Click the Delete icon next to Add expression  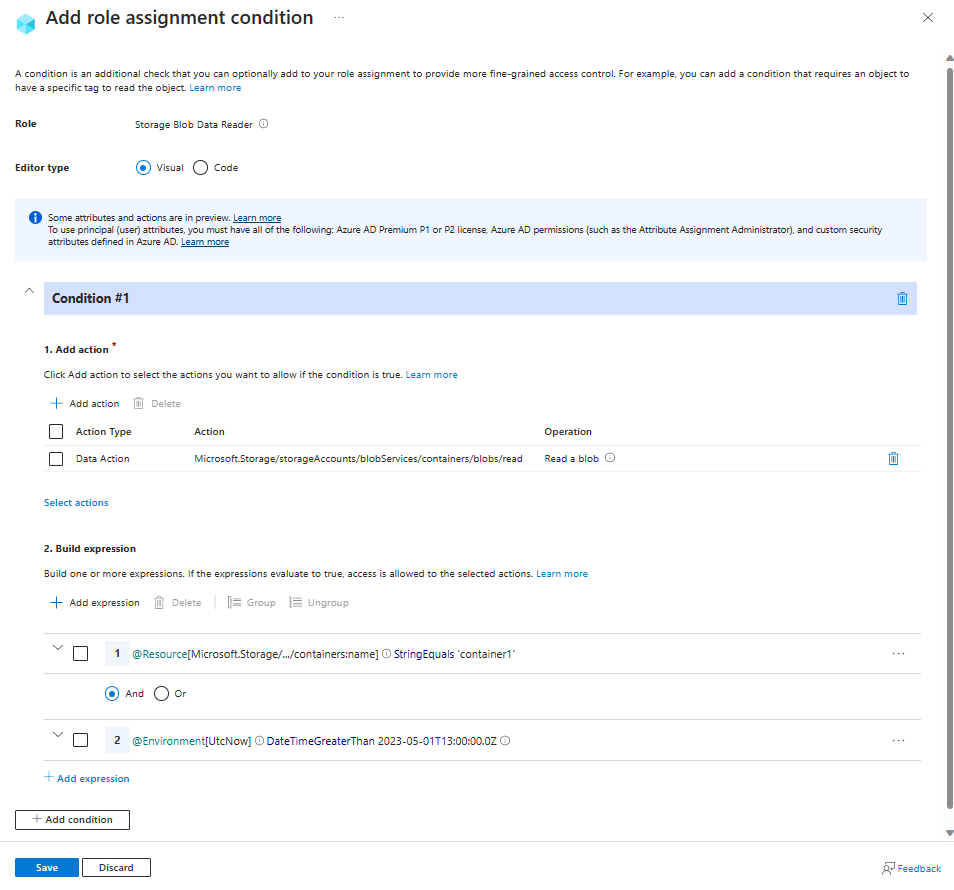[157, 602]
